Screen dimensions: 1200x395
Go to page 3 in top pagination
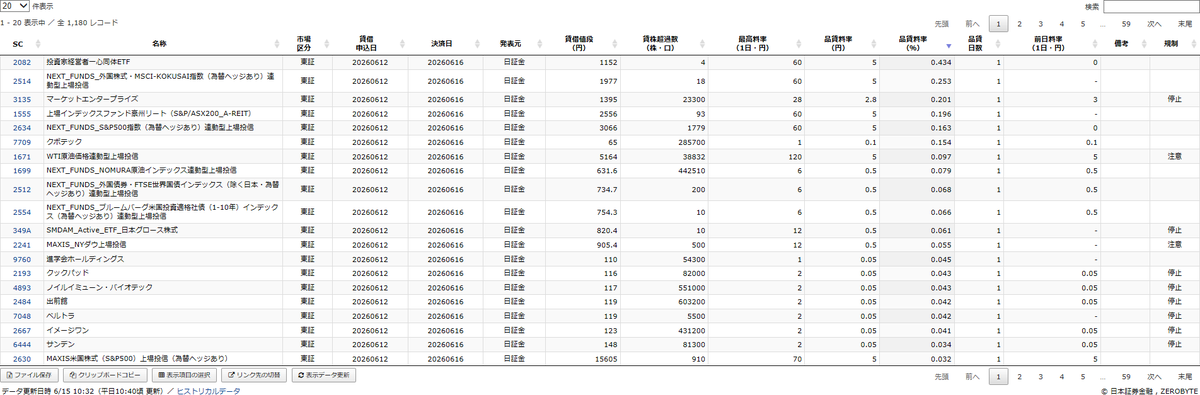click(x=1040, y=23)
